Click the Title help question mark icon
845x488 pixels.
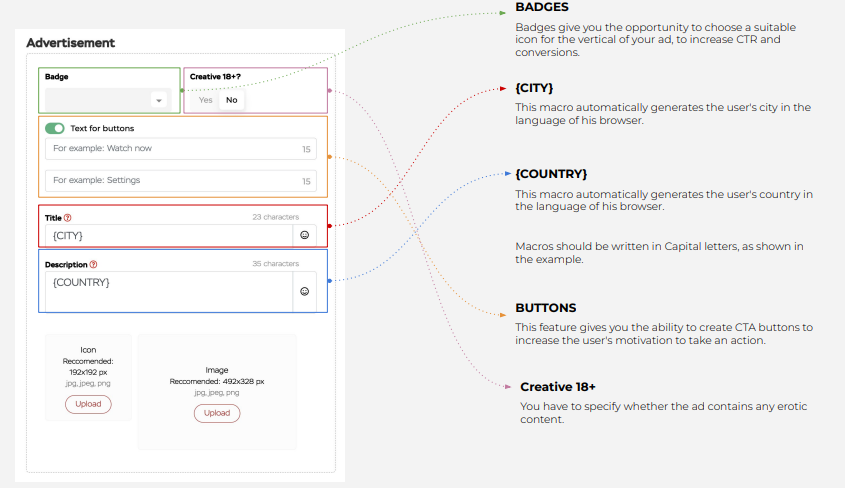coord(67,218)
